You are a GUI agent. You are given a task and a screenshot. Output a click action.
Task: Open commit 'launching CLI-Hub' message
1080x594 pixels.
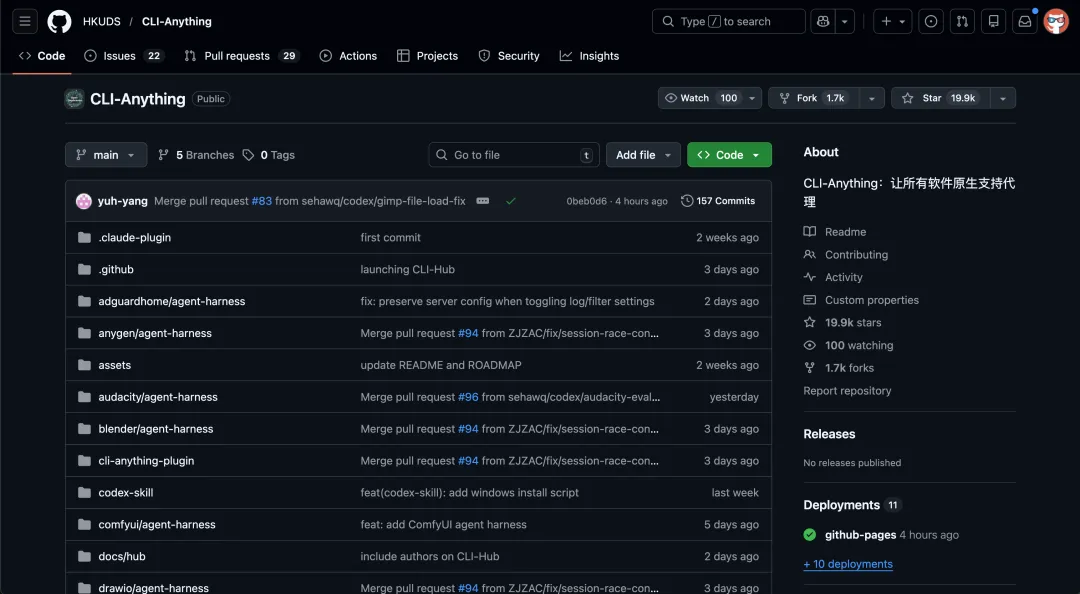click(x=408, y=269)
